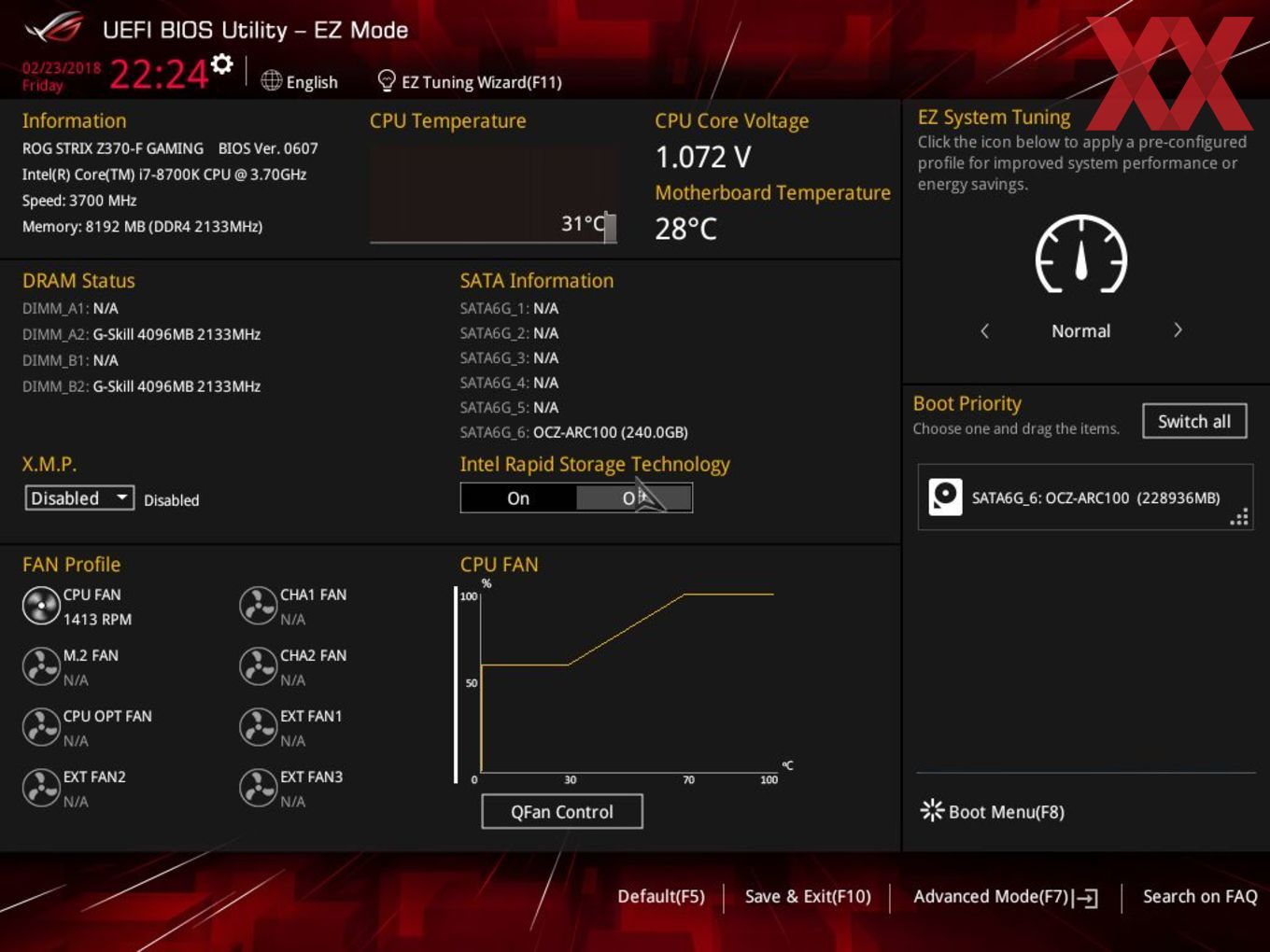Click the date 02/23/2018

point(62,67)
